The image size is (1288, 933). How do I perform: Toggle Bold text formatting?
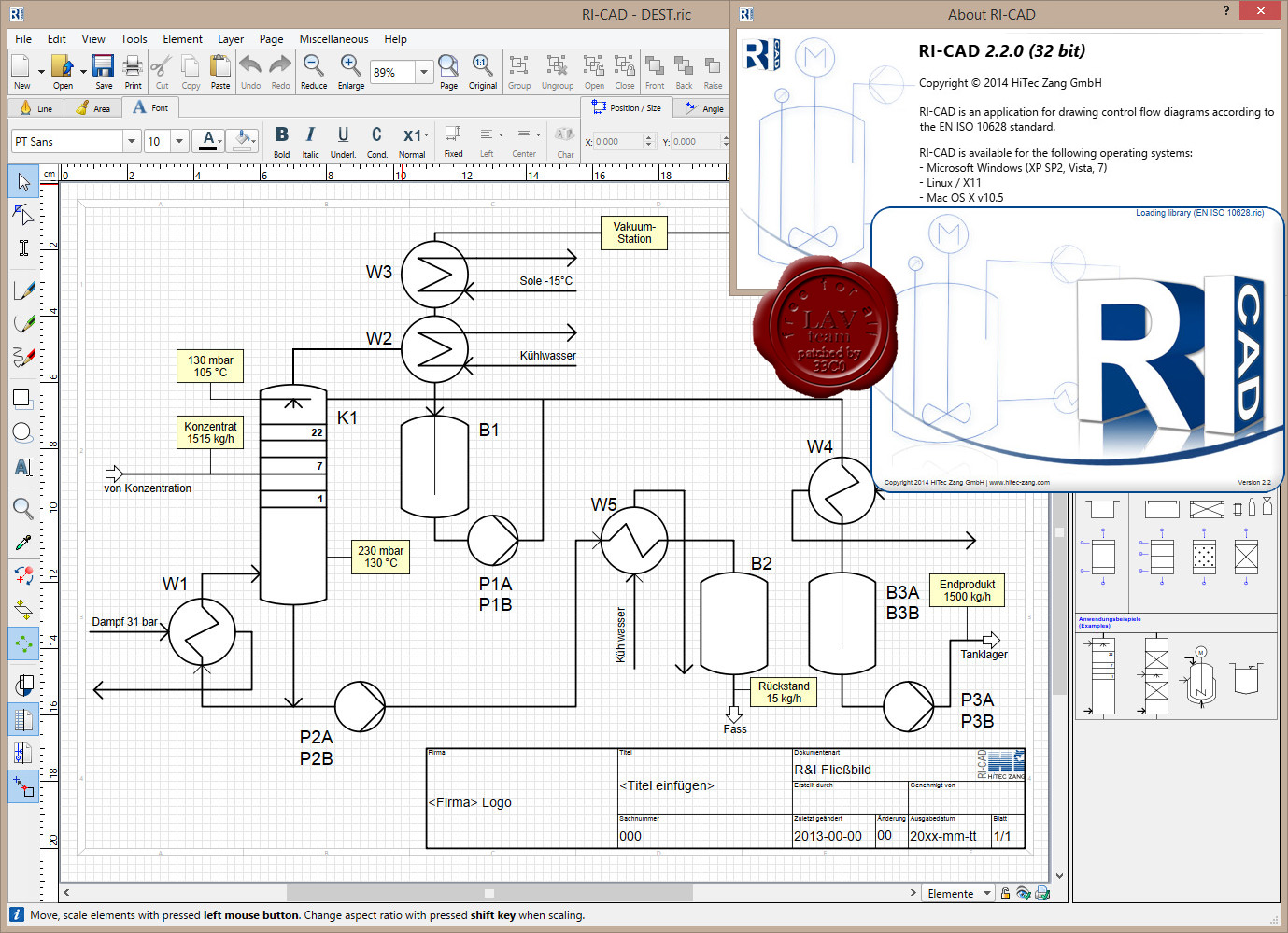tap(281, 141)
